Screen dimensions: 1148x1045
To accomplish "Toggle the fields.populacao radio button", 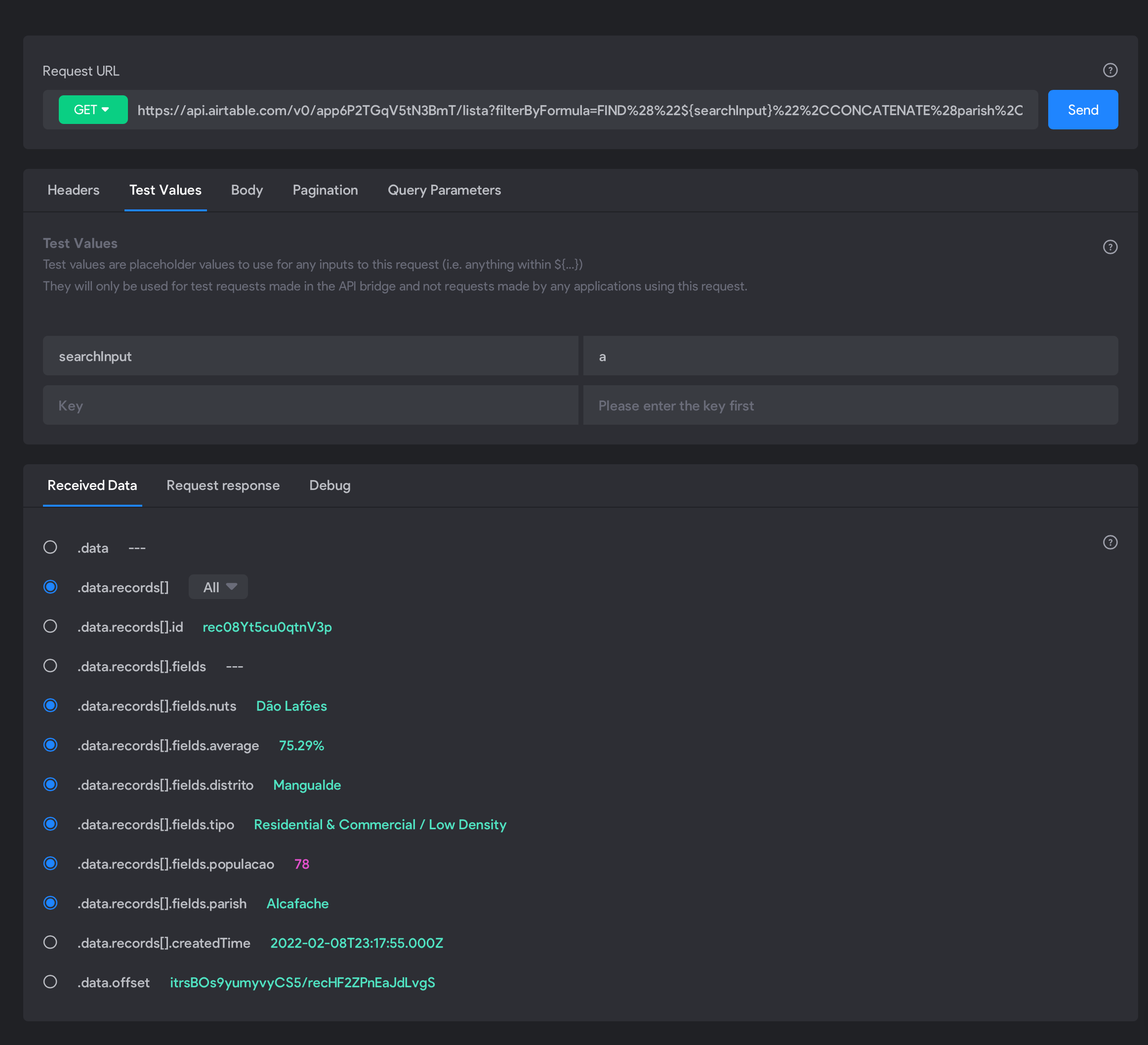I will (x=50, y=864).
